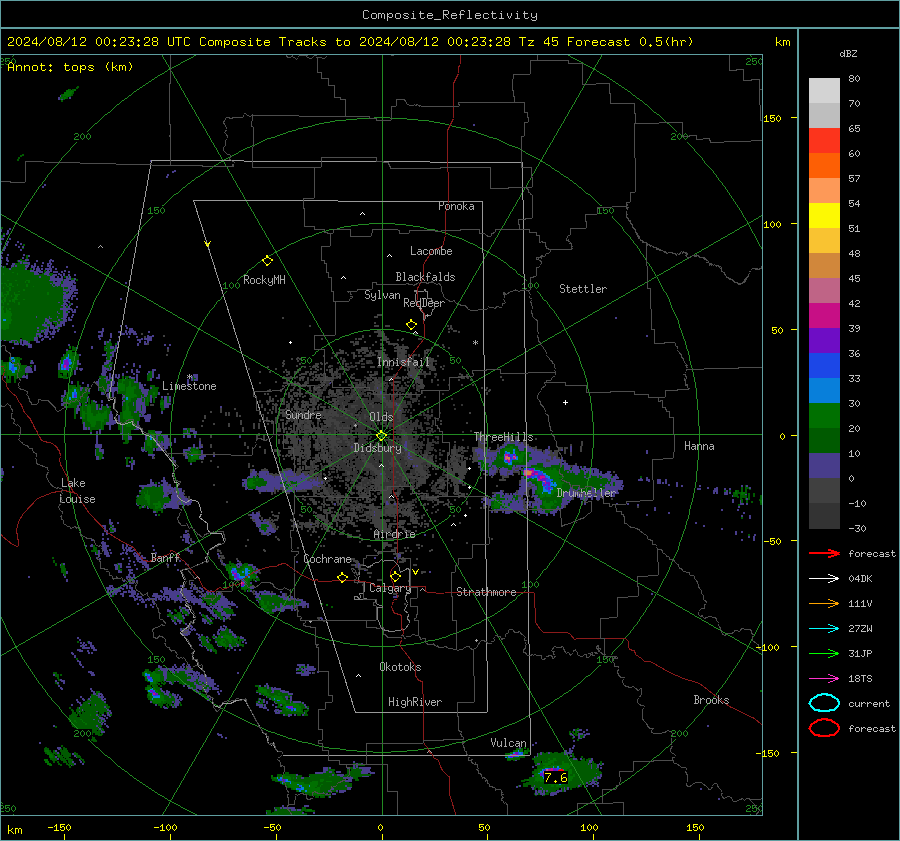
Task: Pick the yellow 54-51 dBZ swatch
Action: point(824,215)
